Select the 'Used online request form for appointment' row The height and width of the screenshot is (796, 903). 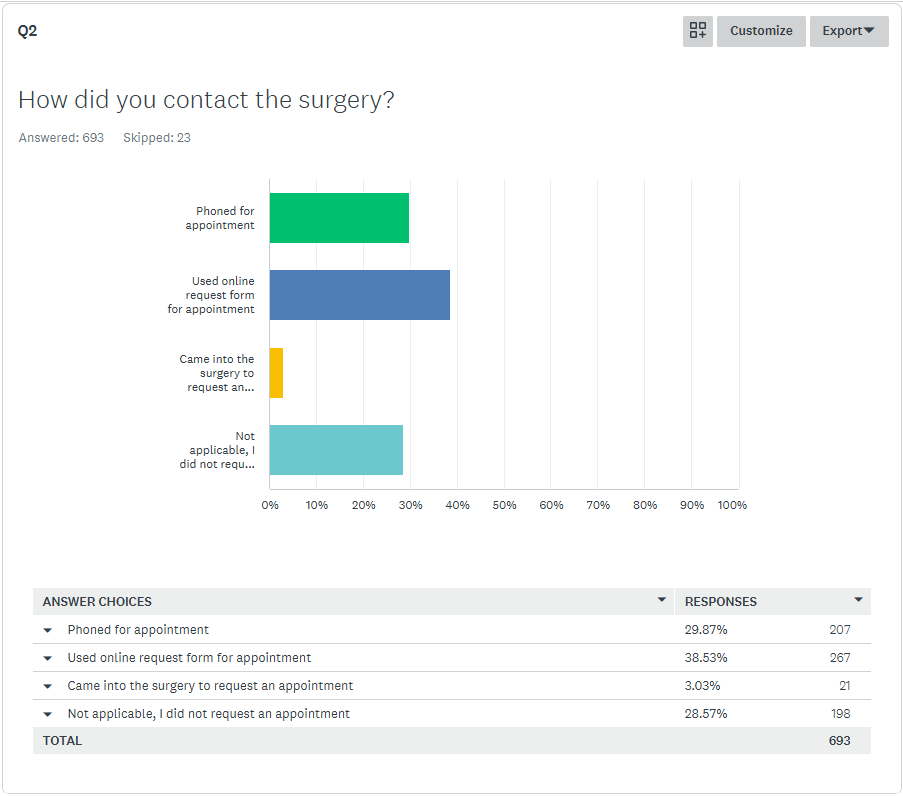(189, 658)
